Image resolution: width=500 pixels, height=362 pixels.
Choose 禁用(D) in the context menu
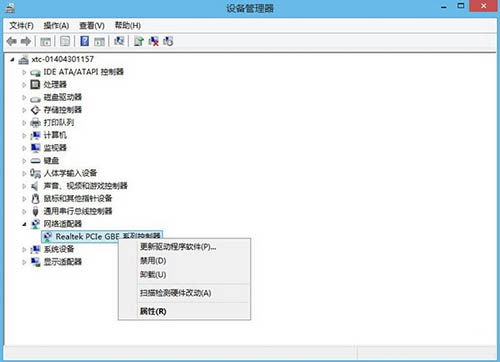click(153, 261)
